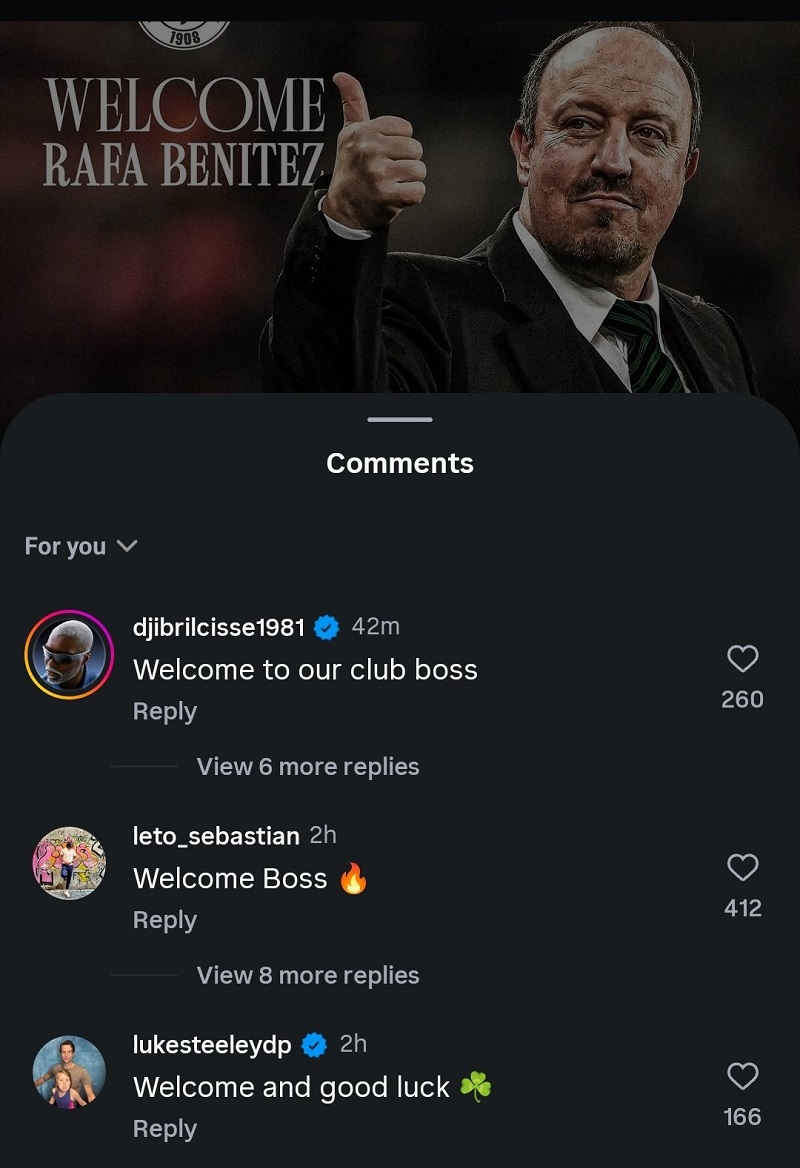Like leto_sebastian's Welcome Boss comment

point(742,868)
